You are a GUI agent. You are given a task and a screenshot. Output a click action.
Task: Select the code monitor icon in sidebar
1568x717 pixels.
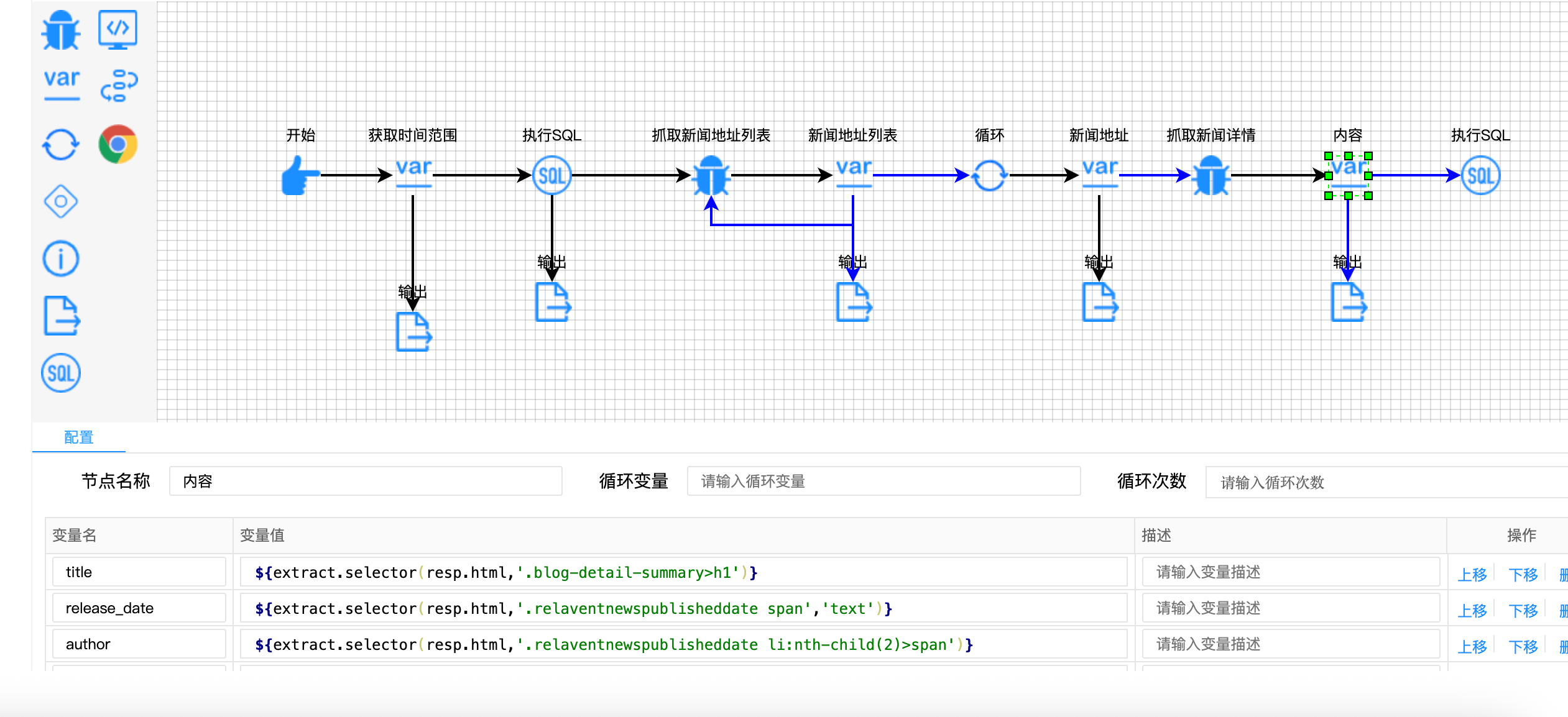click(118, 29)
